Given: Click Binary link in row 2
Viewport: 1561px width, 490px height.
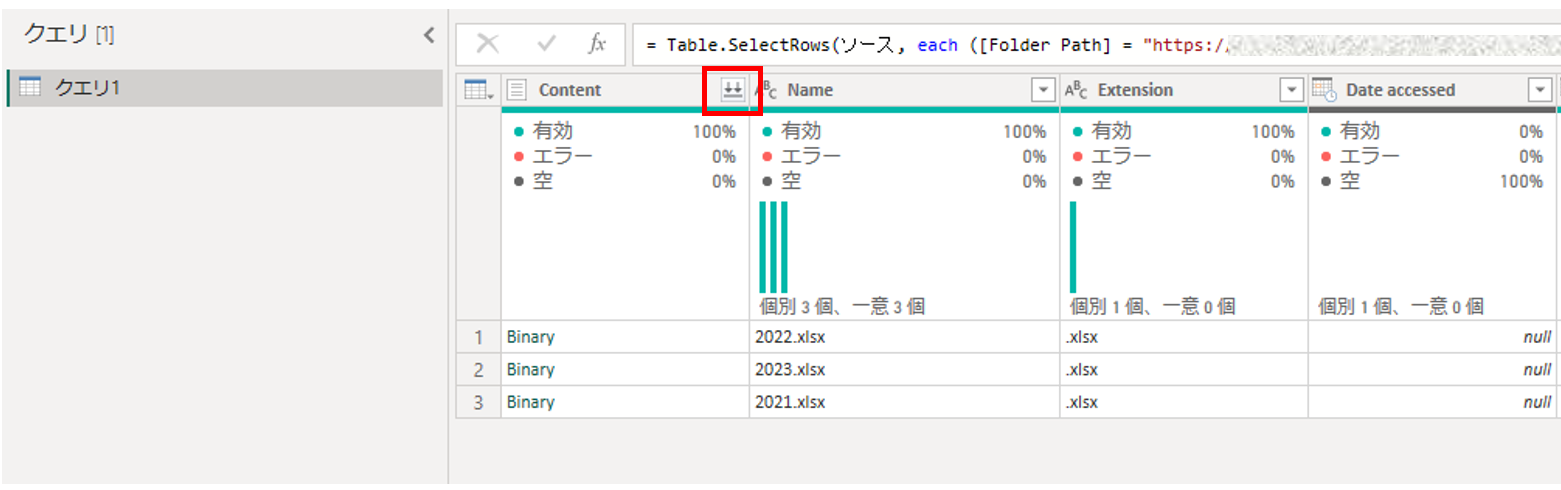Looking at the screenshot, I should (530, 369).
